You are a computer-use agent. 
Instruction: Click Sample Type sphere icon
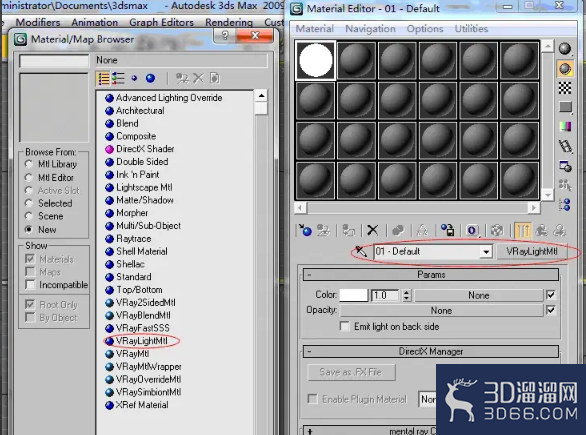[565, 49]
